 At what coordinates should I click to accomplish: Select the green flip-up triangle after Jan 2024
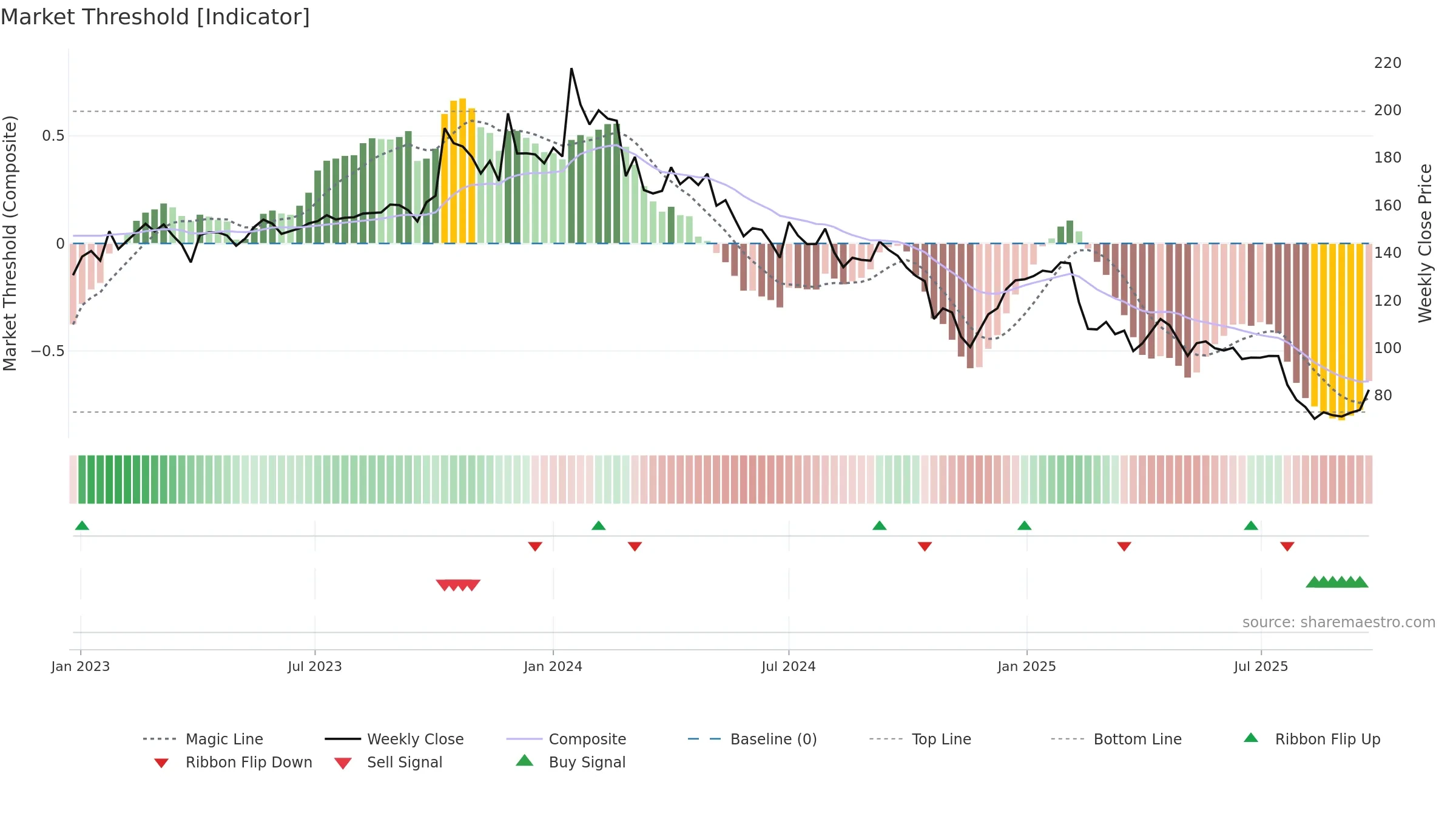pyautogui.click(x=599, y=525)
